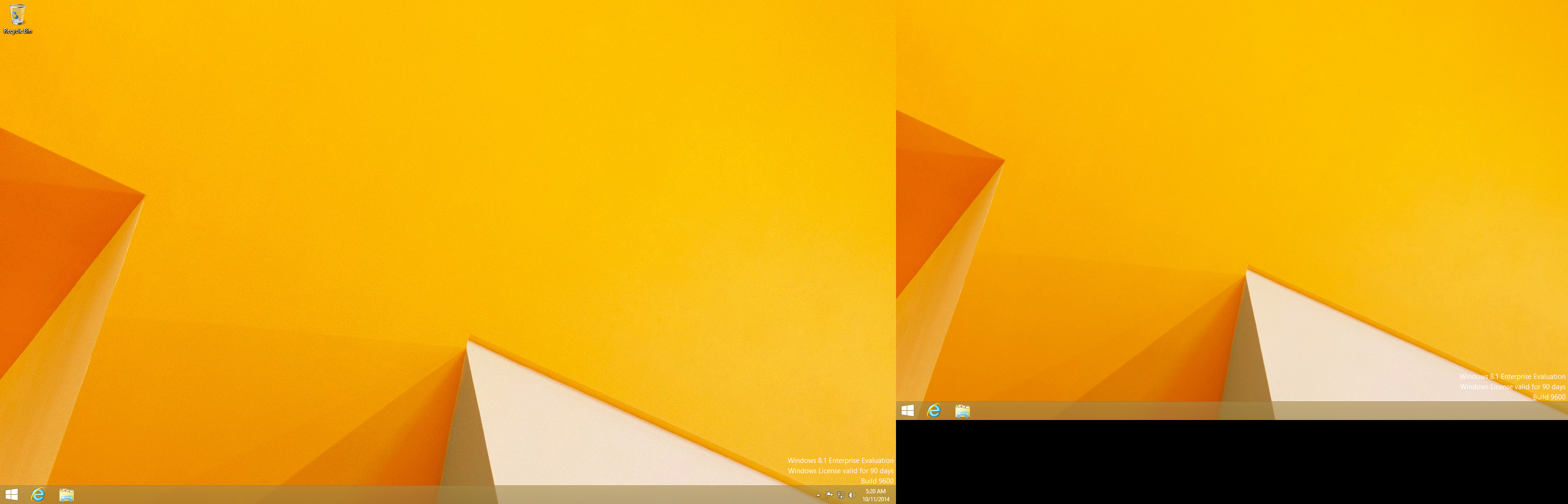The image size is (1568, 504).
Task: Click the black area below second taskbar
Action: [x=1218, y=462]
